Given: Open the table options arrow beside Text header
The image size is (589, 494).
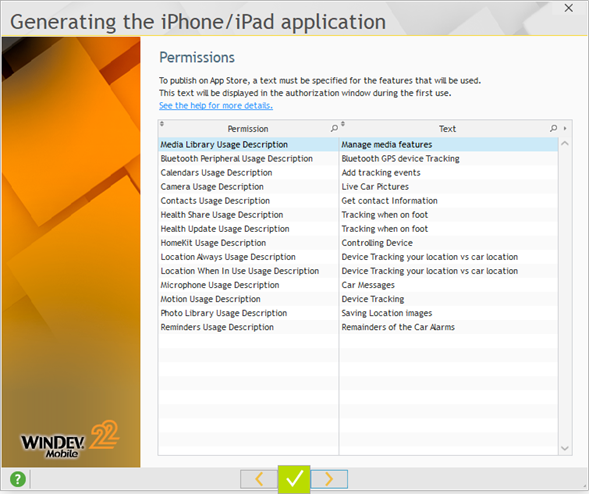Looking at the screenshot, I should pos(565,128).
